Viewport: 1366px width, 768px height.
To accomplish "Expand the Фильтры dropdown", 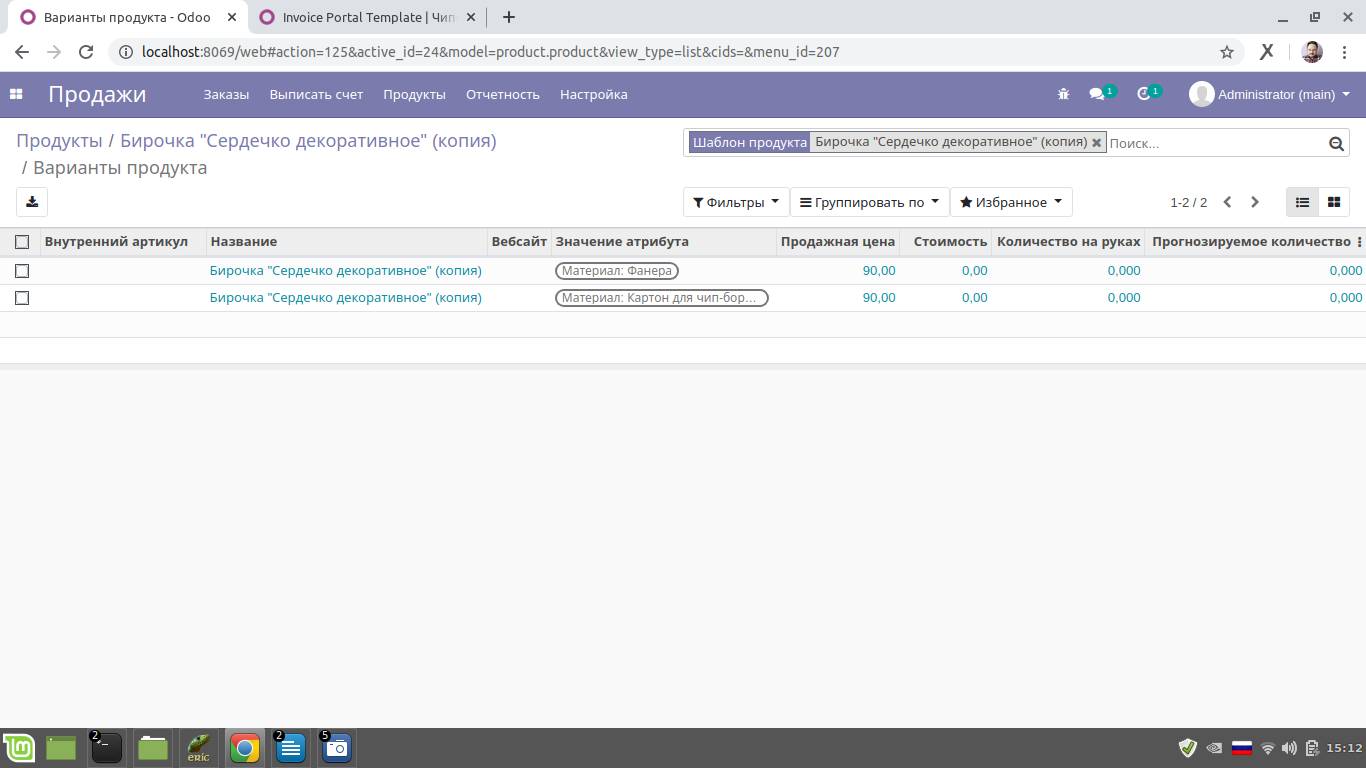I will tap(735, 202).
